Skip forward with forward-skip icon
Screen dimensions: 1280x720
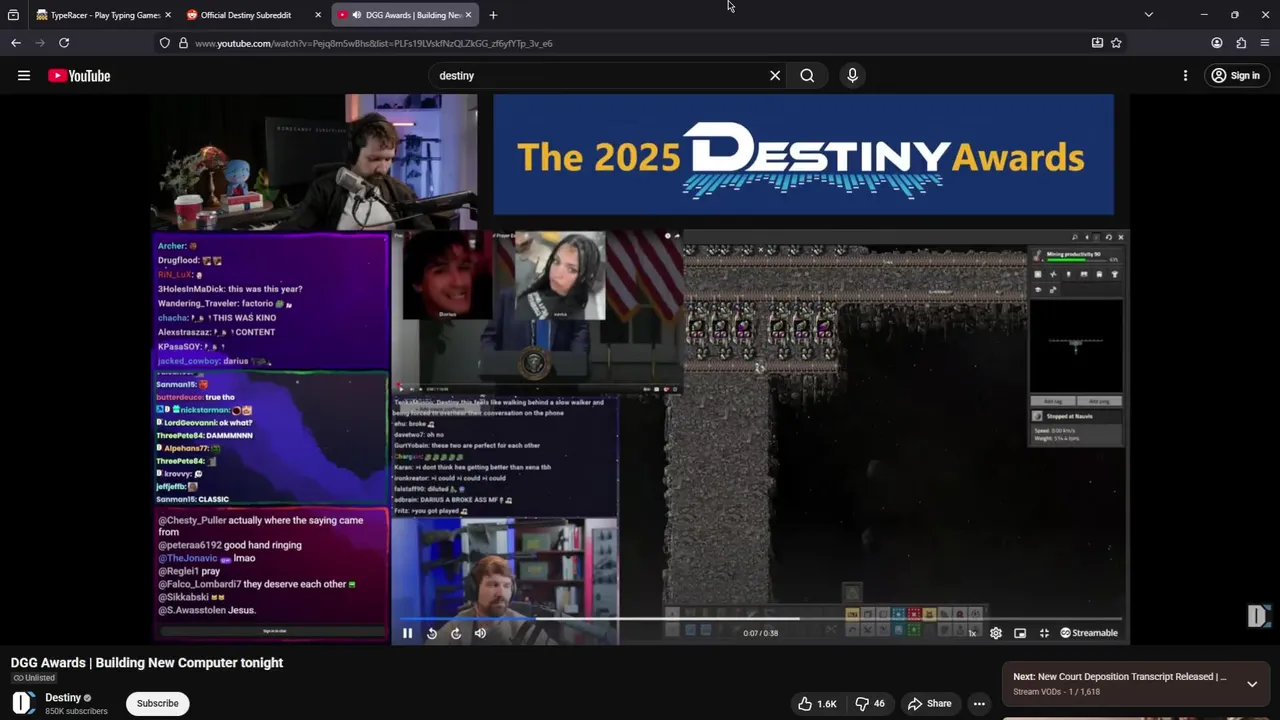point(456,633)
